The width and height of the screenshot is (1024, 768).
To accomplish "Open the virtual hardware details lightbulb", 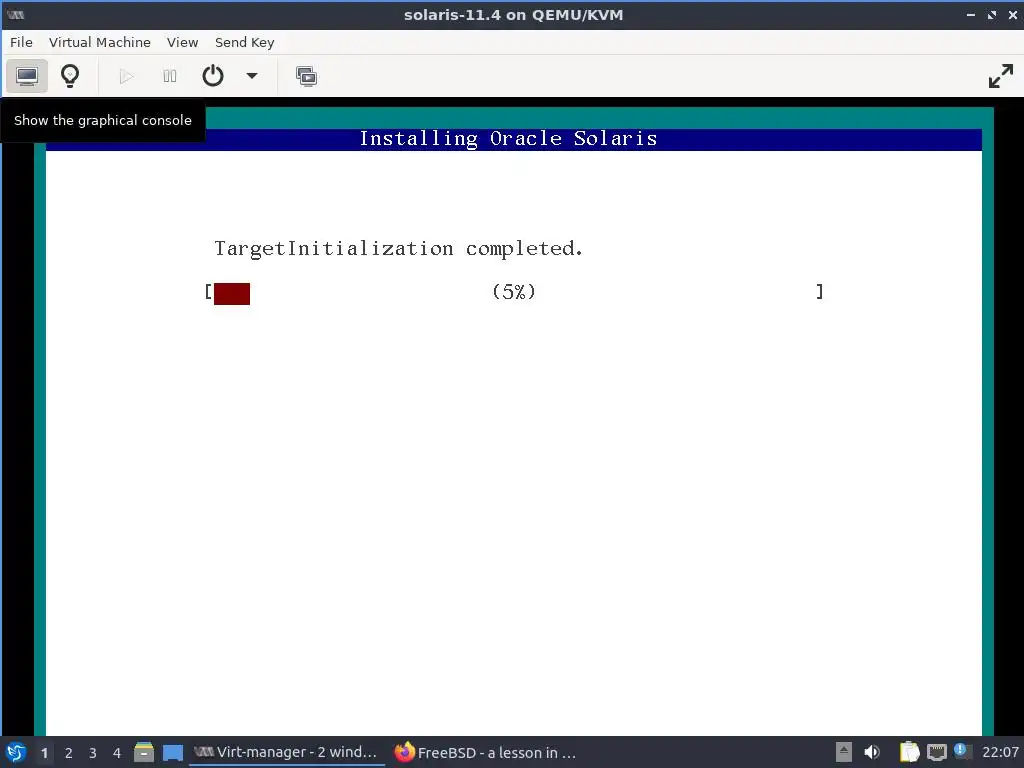I will 70,76.
